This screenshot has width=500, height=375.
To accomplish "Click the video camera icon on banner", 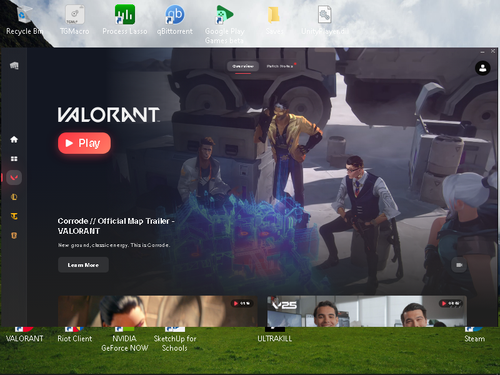I will pos(459,265).
